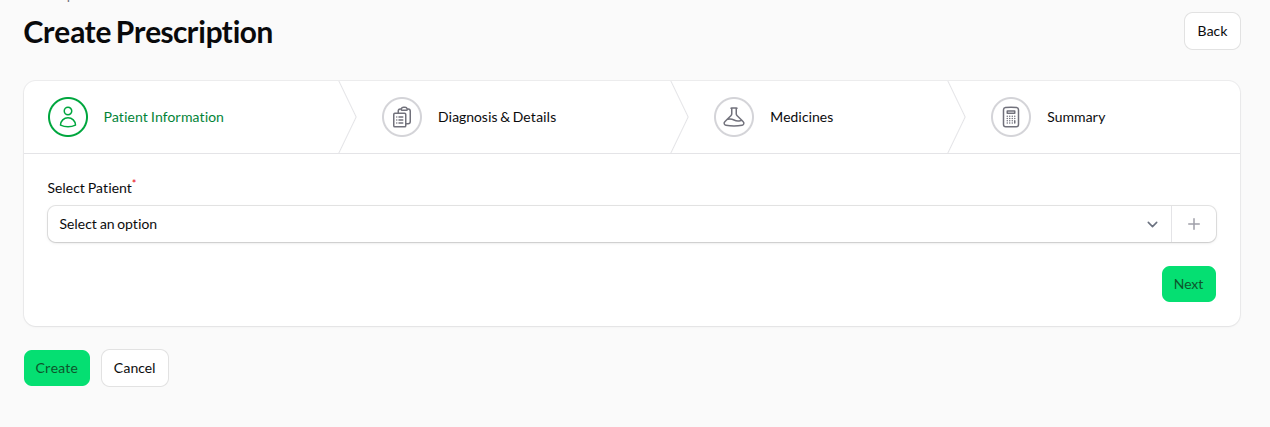1270x427 pixels.
Task: Click the Create Prescription page heading
Action: [148, 32]
